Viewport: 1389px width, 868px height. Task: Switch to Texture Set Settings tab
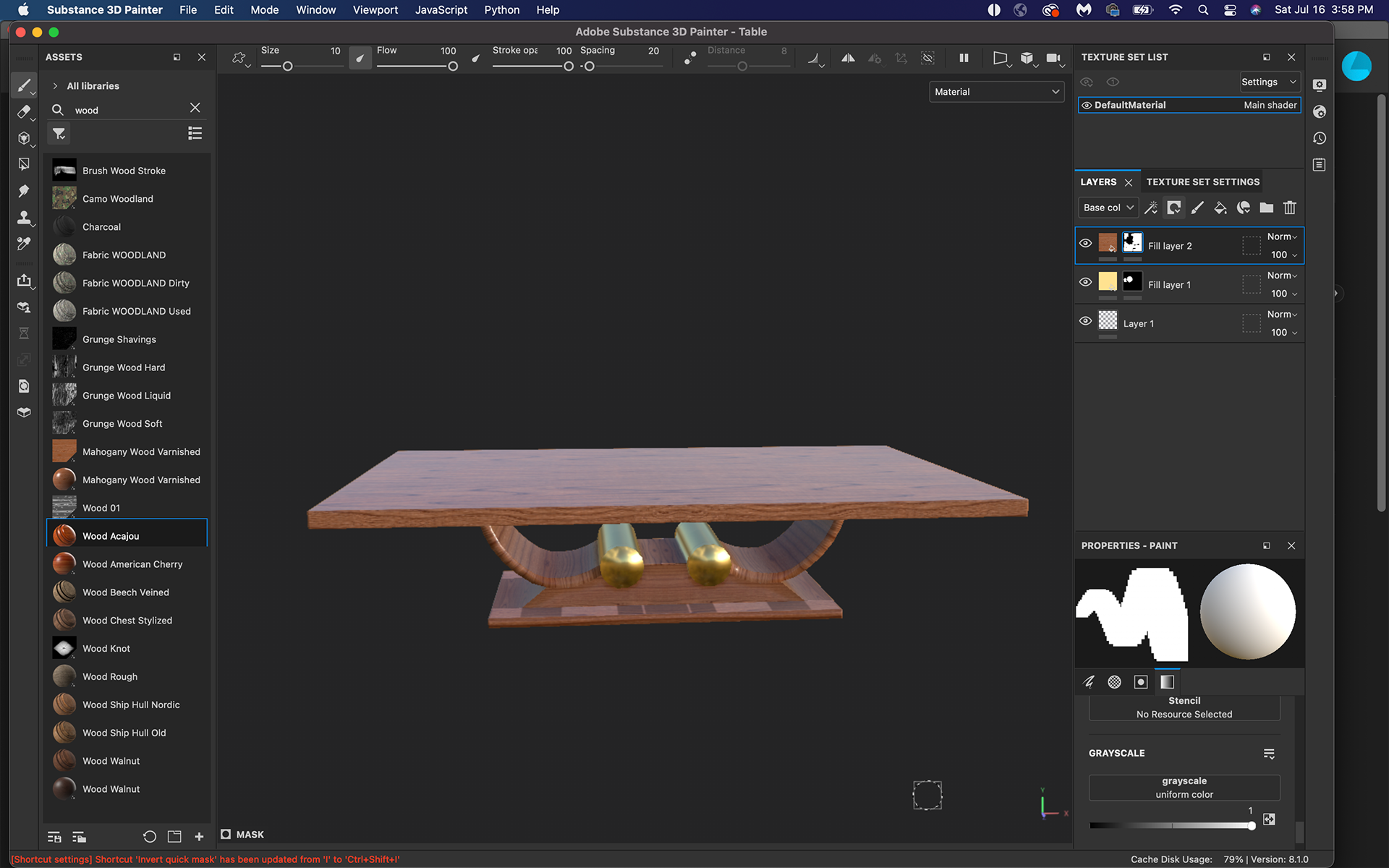[x=1202, y=182]
